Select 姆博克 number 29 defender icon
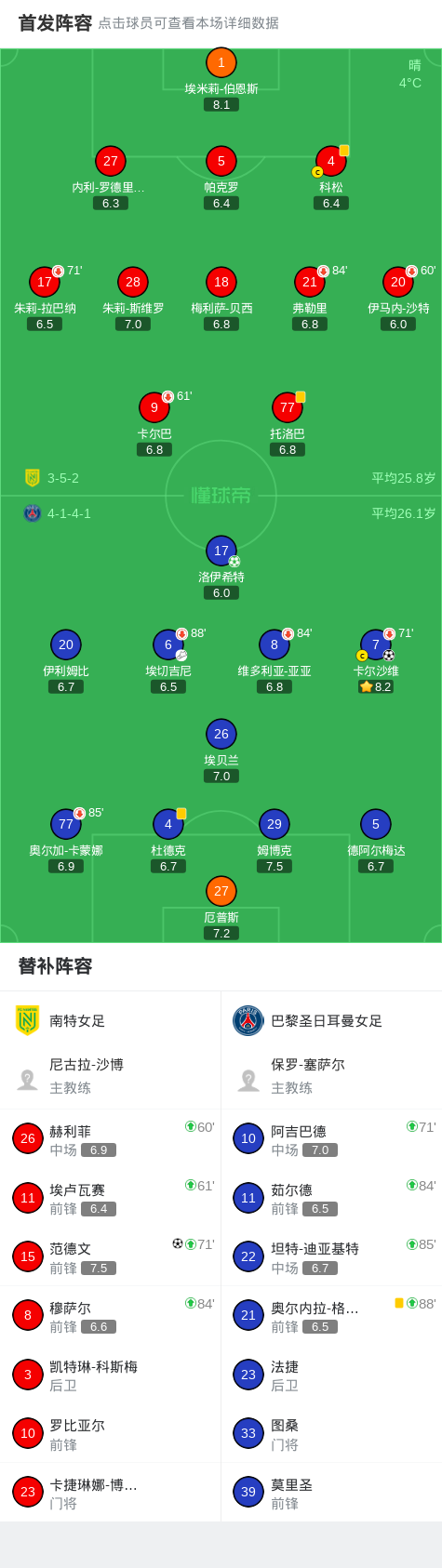This screenshot has width=442, height=1568. point(275,824)
